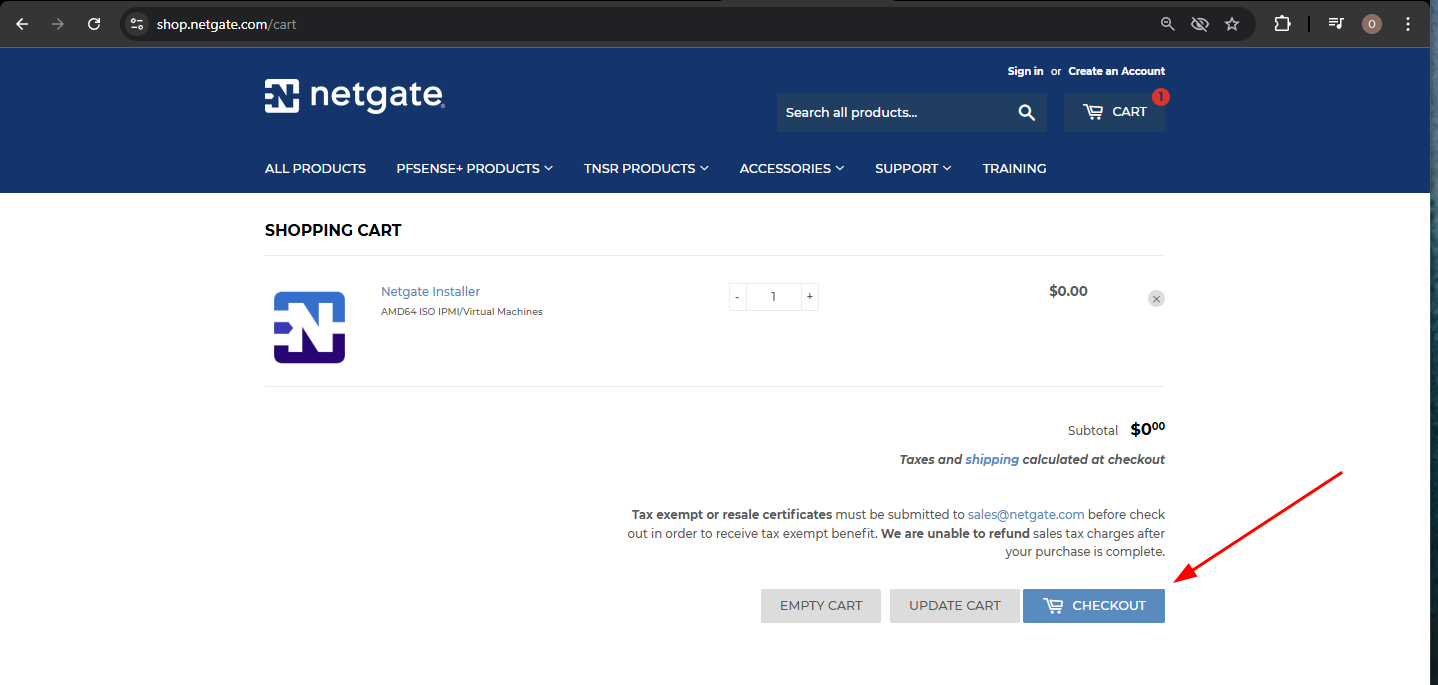Click the Subtotal label
Screen dimensions: 1438x685
1093,431
